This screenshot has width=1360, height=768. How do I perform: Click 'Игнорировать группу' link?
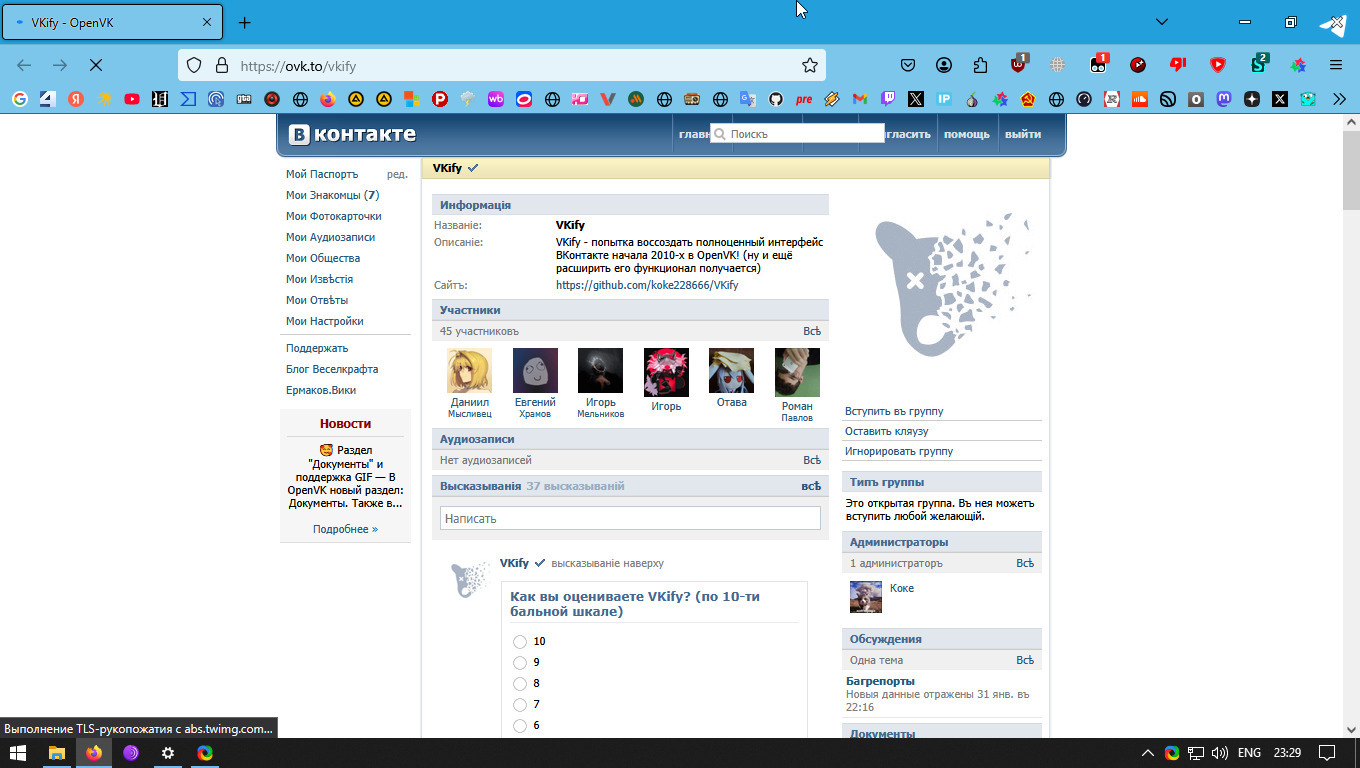[899, 451]
